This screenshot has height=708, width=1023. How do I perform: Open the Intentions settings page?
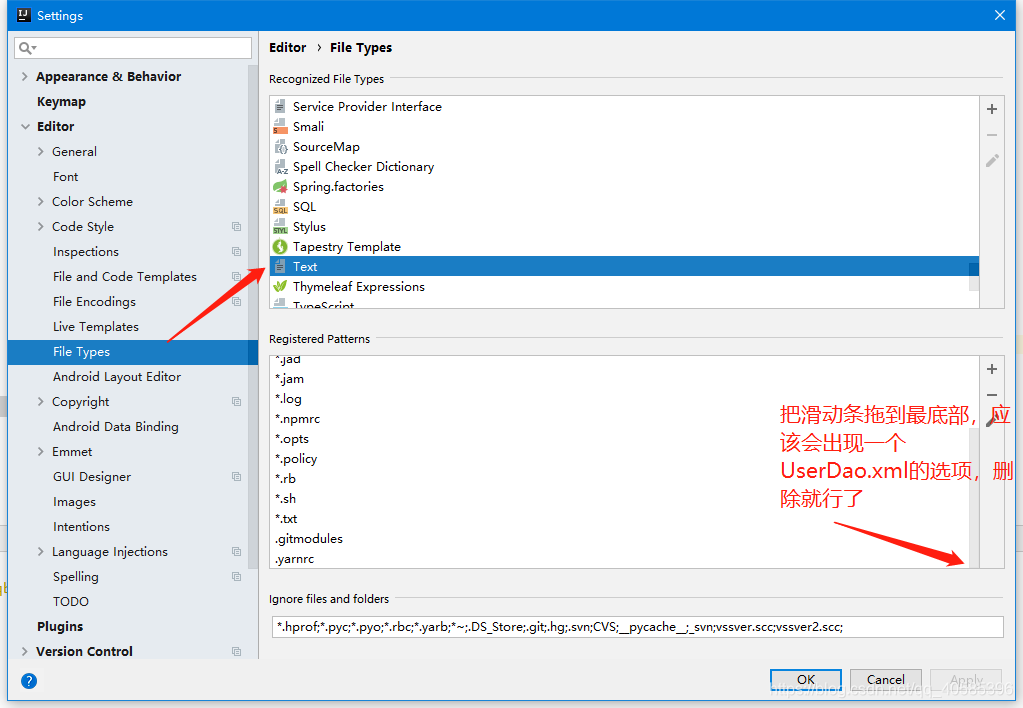(82, 527)
